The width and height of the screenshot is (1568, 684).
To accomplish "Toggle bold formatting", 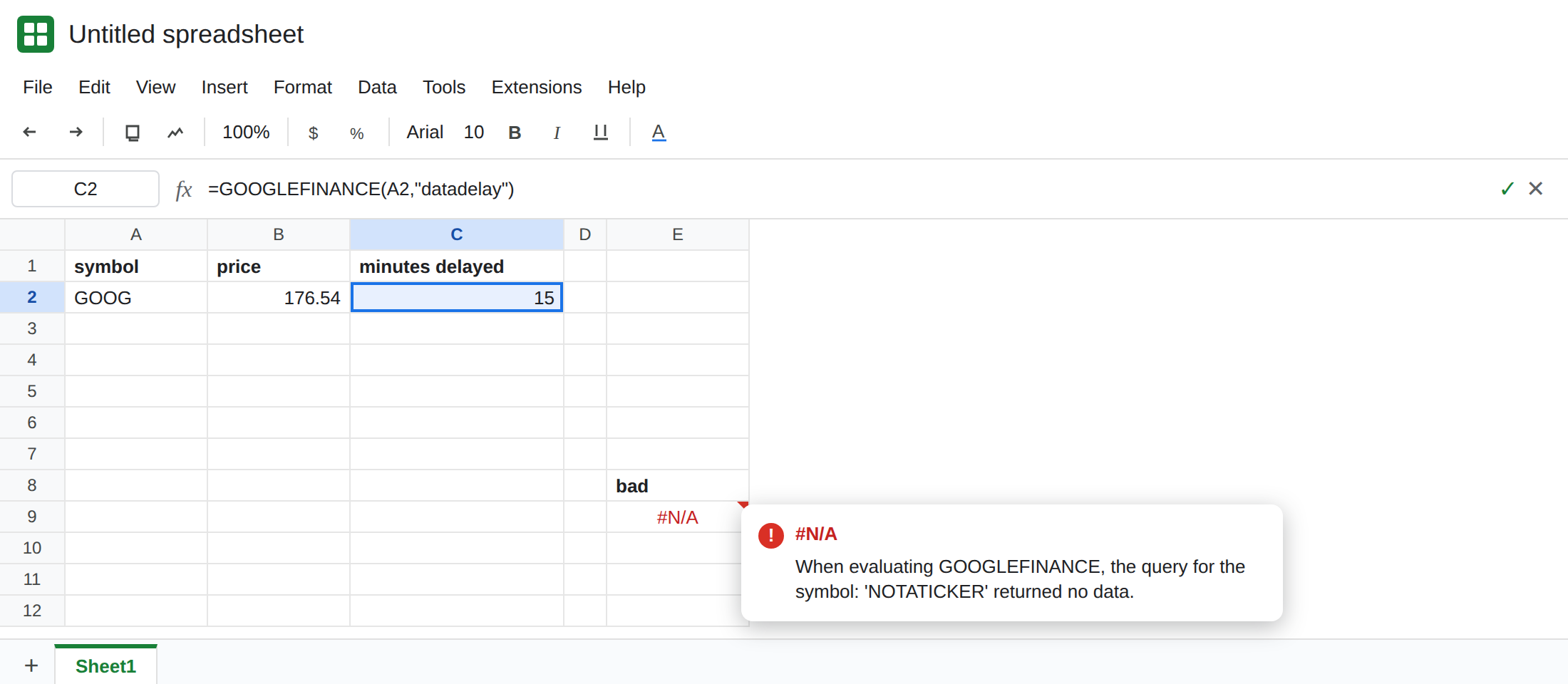I will click(x=515, y=133).
